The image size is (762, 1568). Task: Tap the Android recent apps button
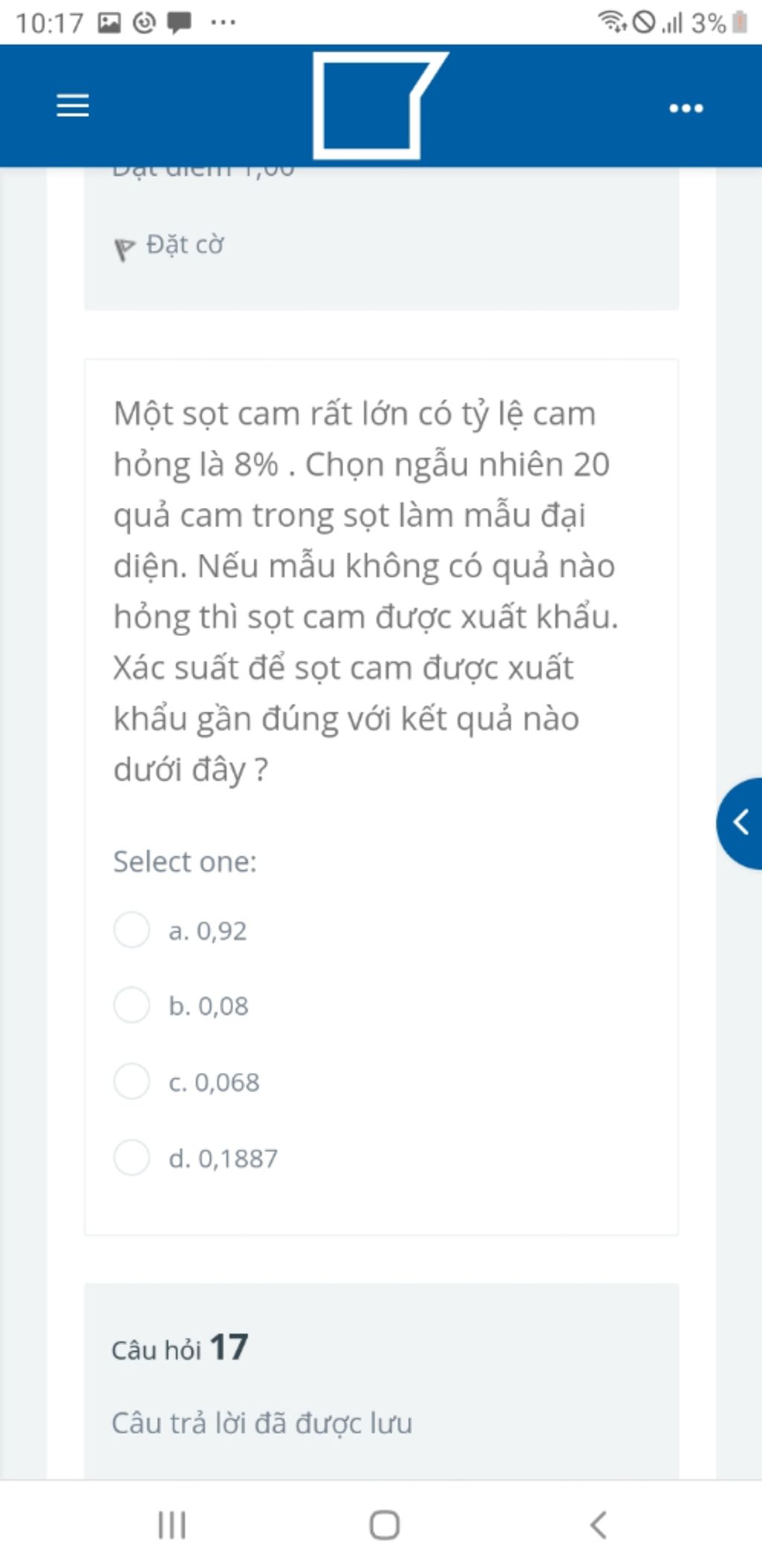172,1526
